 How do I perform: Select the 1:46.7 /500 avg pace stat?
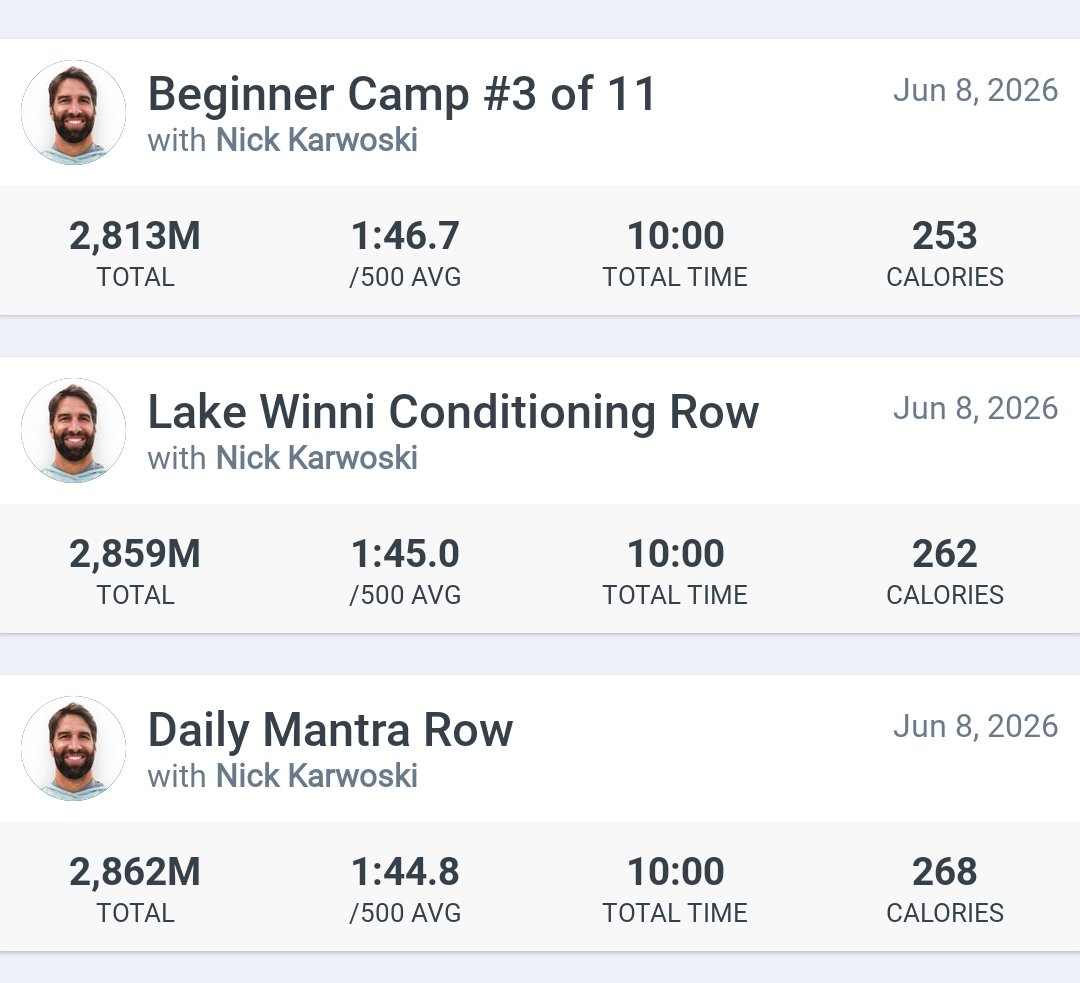pos(405,252)
